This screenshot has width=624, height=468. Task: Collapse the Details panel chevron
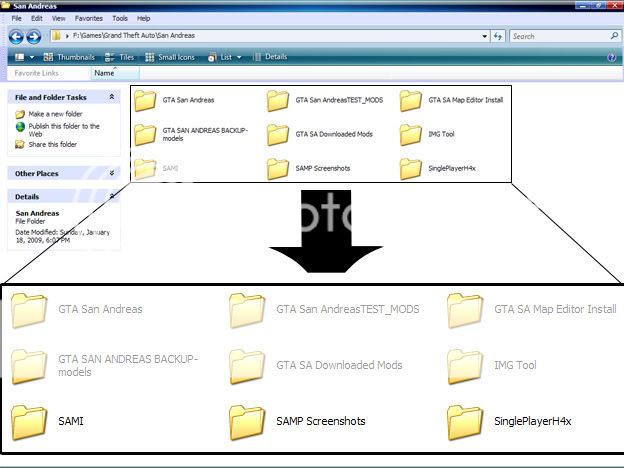112,196
